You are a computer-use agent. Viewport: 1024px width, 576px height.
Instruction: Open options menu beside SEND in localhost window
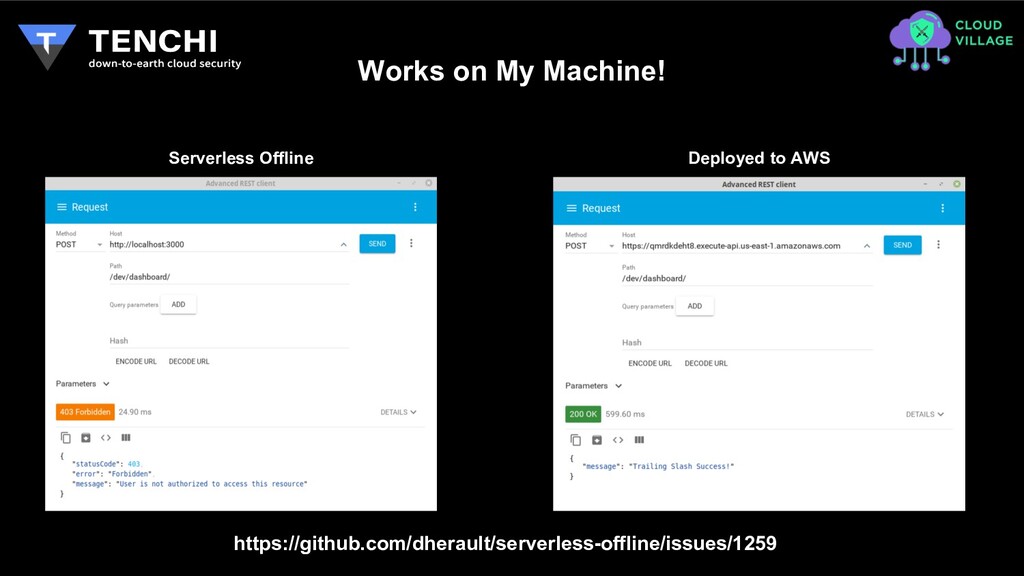click(x=411, y=244)
